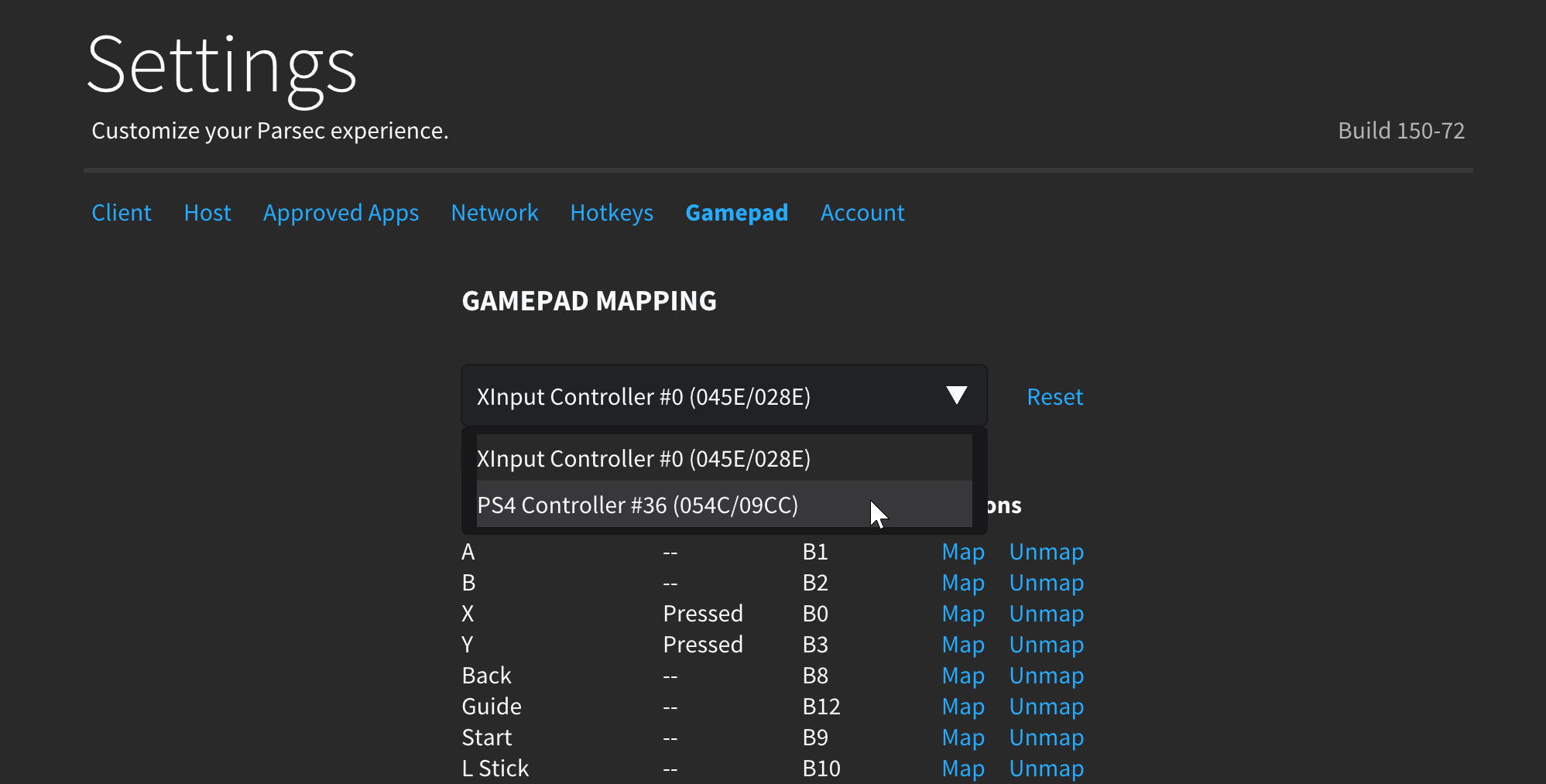Unmap the A button
1546x784 pixels.
pos(1046,552)
